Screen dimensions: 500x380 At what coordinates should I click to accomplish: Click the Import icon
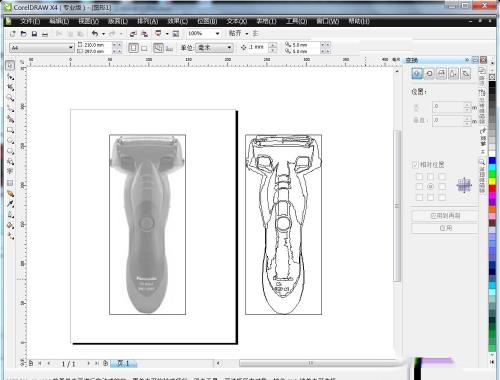pyautogui.click(x=133, y=34)
